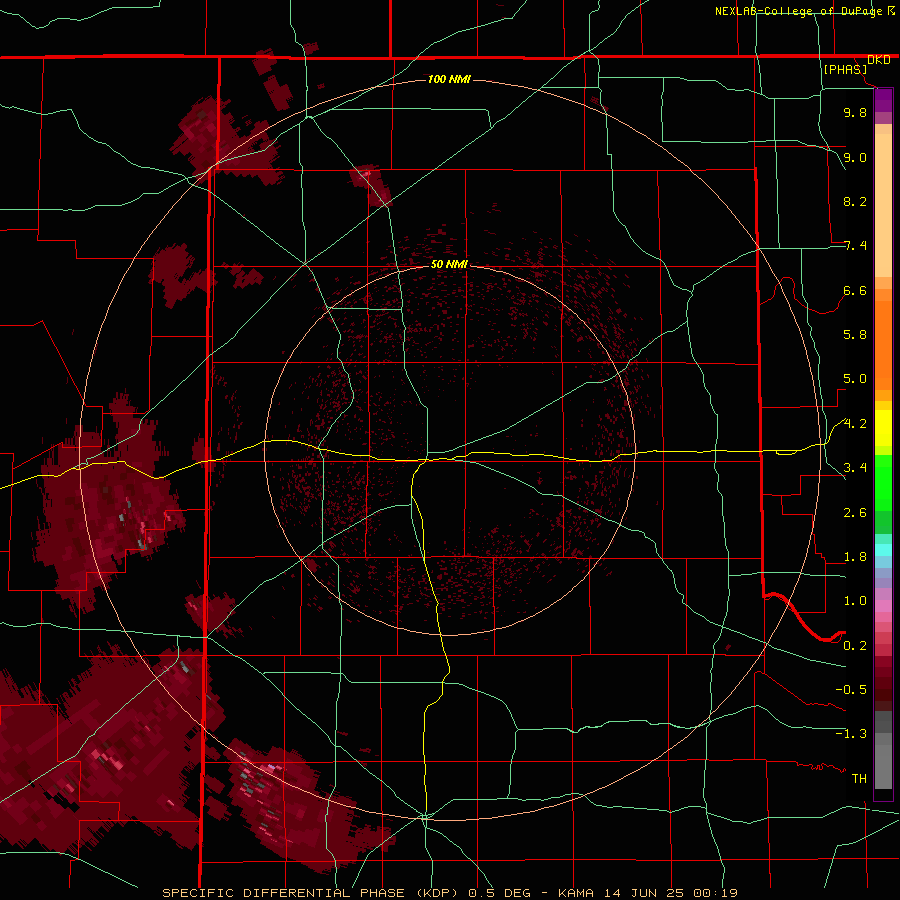Click the 2.6 color scale label
Viewport: 900px width, 900px height.
point(855,513)
